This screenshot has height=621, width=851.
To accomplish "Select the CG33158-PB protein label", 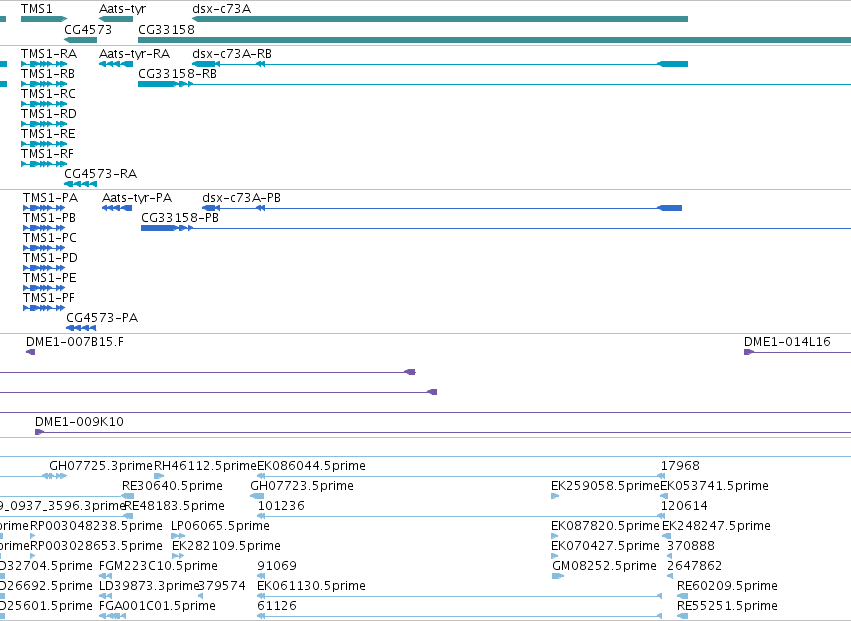I will 180,218.
